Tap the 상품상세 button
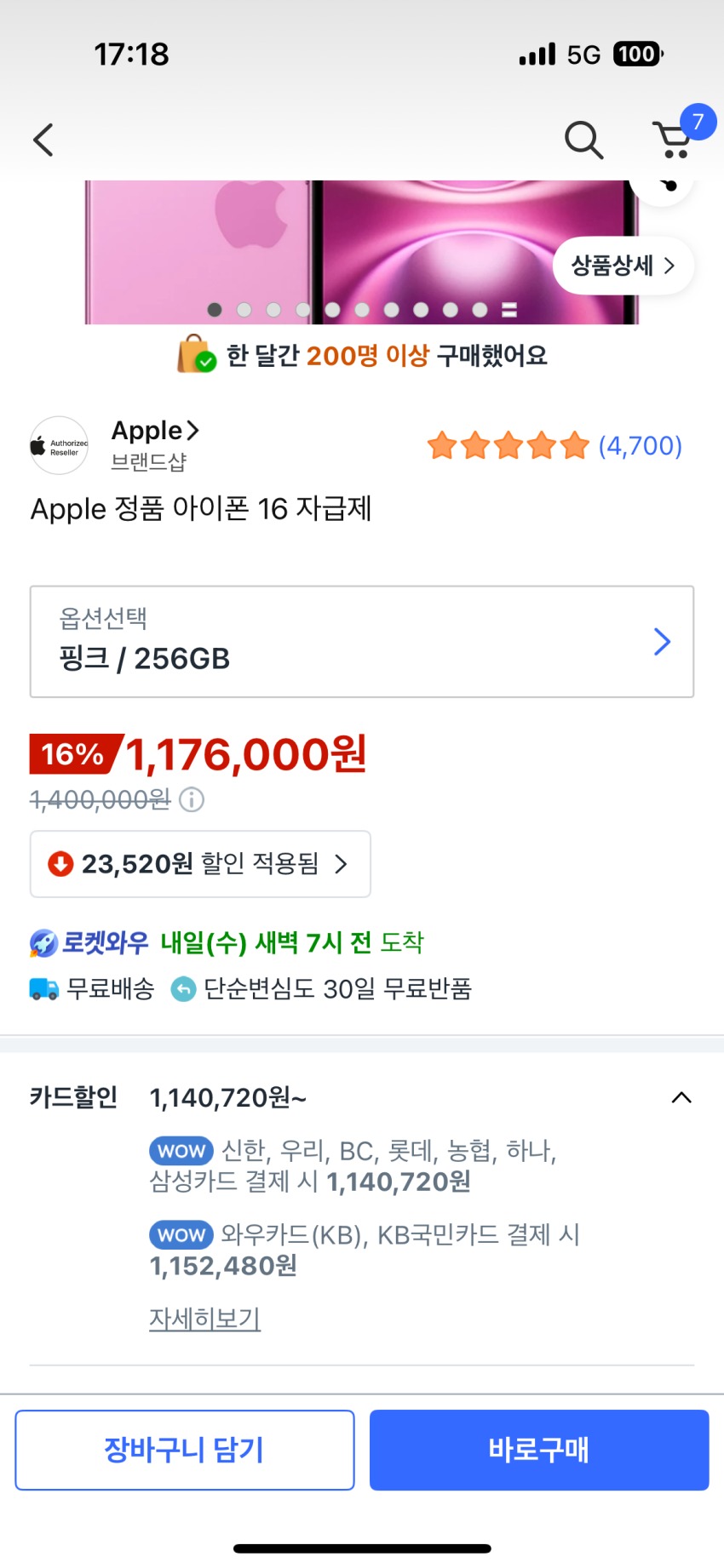 623,266
